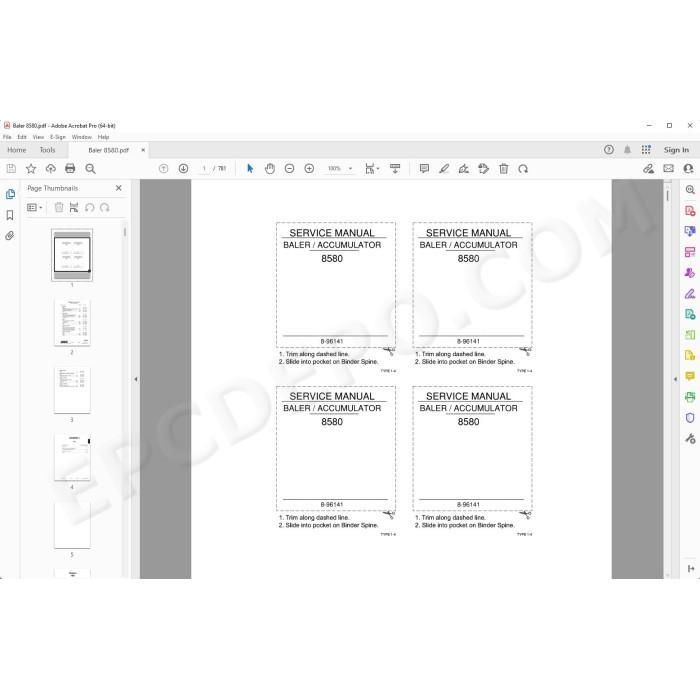Open thumbnail panel page layout icon
The height and width of the screenshot is (700, 700).
click(x=74, y=208)
